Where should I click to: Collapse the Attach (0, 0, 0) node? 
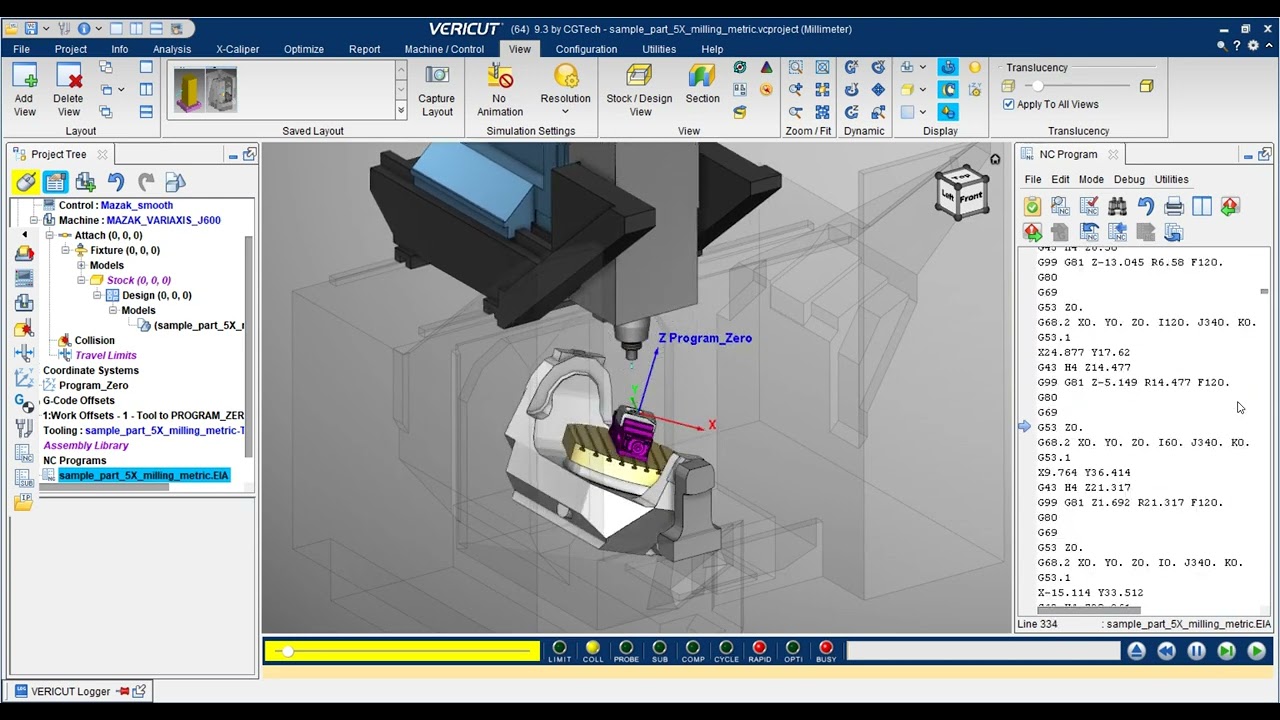point(50,235)
